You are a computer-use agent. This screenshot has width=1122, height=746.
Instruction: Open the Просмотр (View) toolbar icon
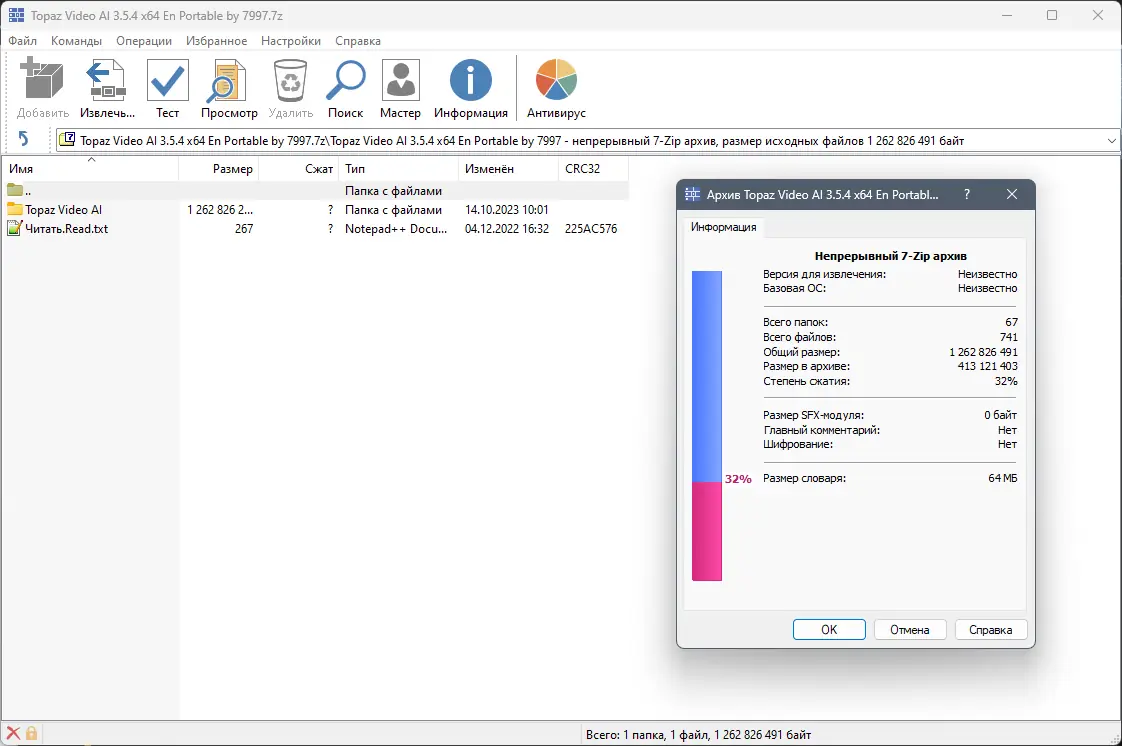pos(228,80)
